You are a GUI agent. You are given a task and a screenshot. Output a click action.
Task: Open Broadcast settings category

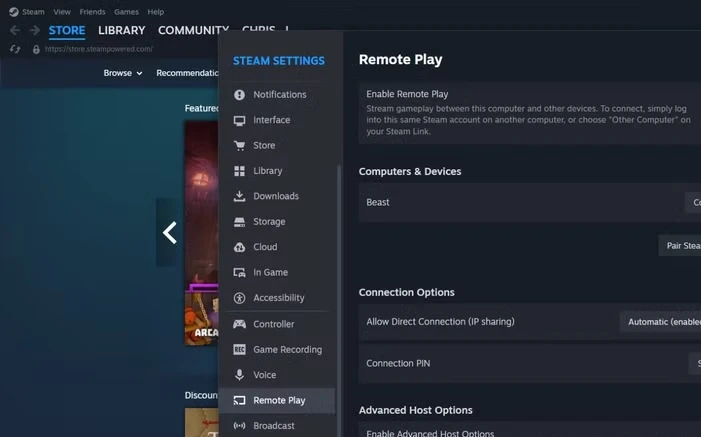click(279, 426)
